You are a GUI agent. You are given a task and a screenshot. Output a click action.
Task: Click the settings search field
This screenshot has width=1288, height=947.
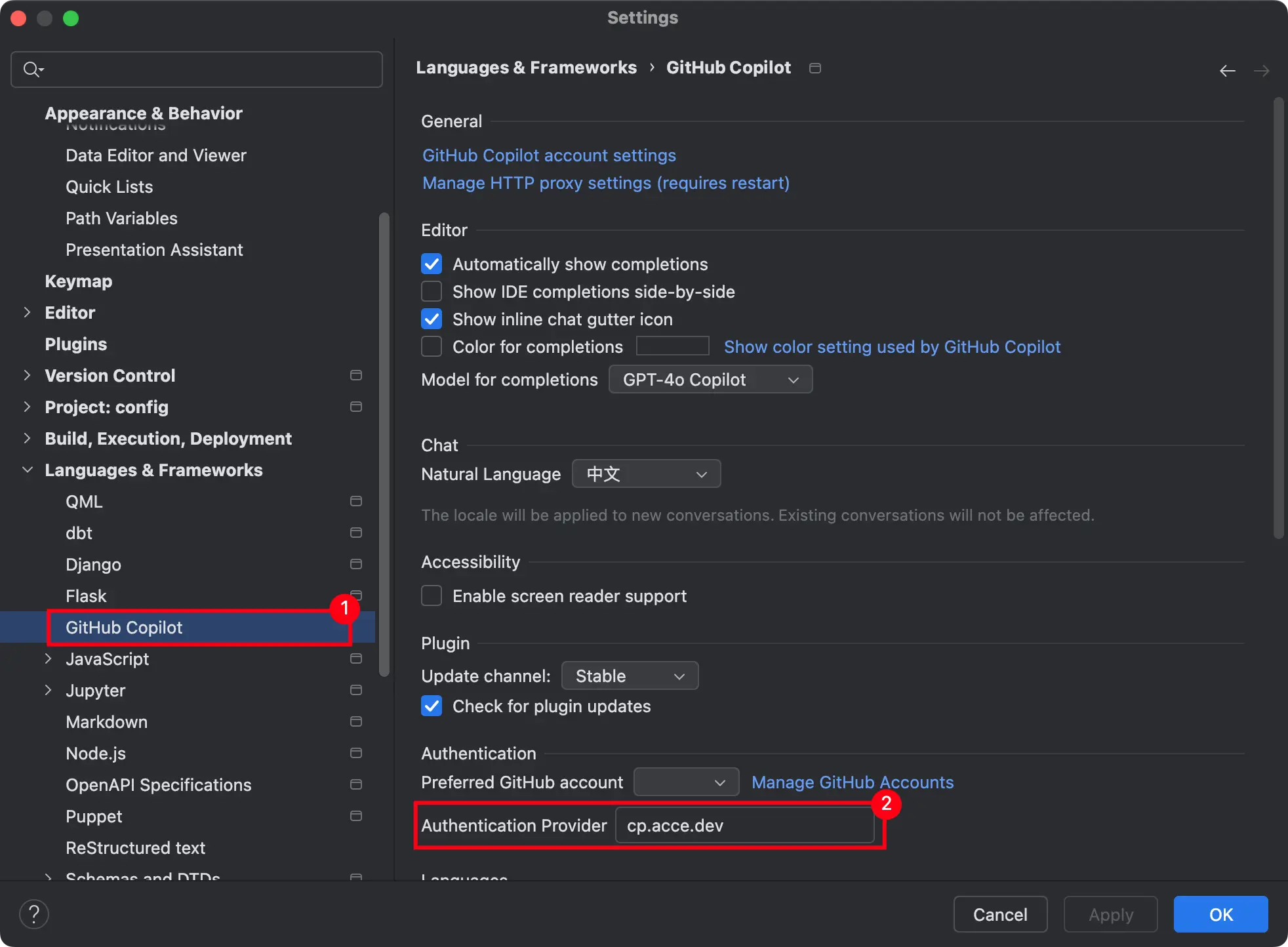(x=197, y=69)
